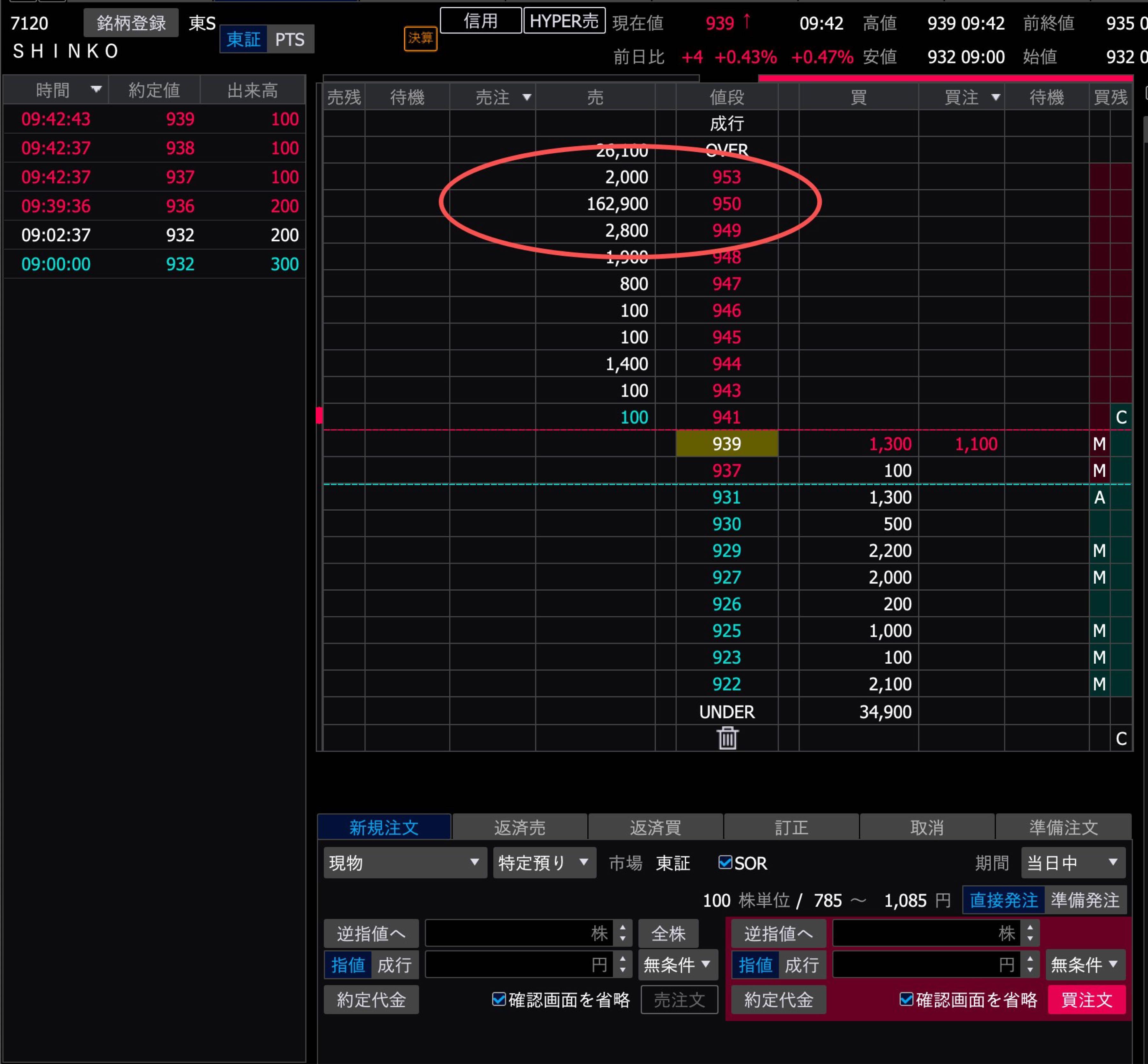Screen dimensions: 1148x1064
Task: Click the 09:00:00 trade history row
Action: 154,264
